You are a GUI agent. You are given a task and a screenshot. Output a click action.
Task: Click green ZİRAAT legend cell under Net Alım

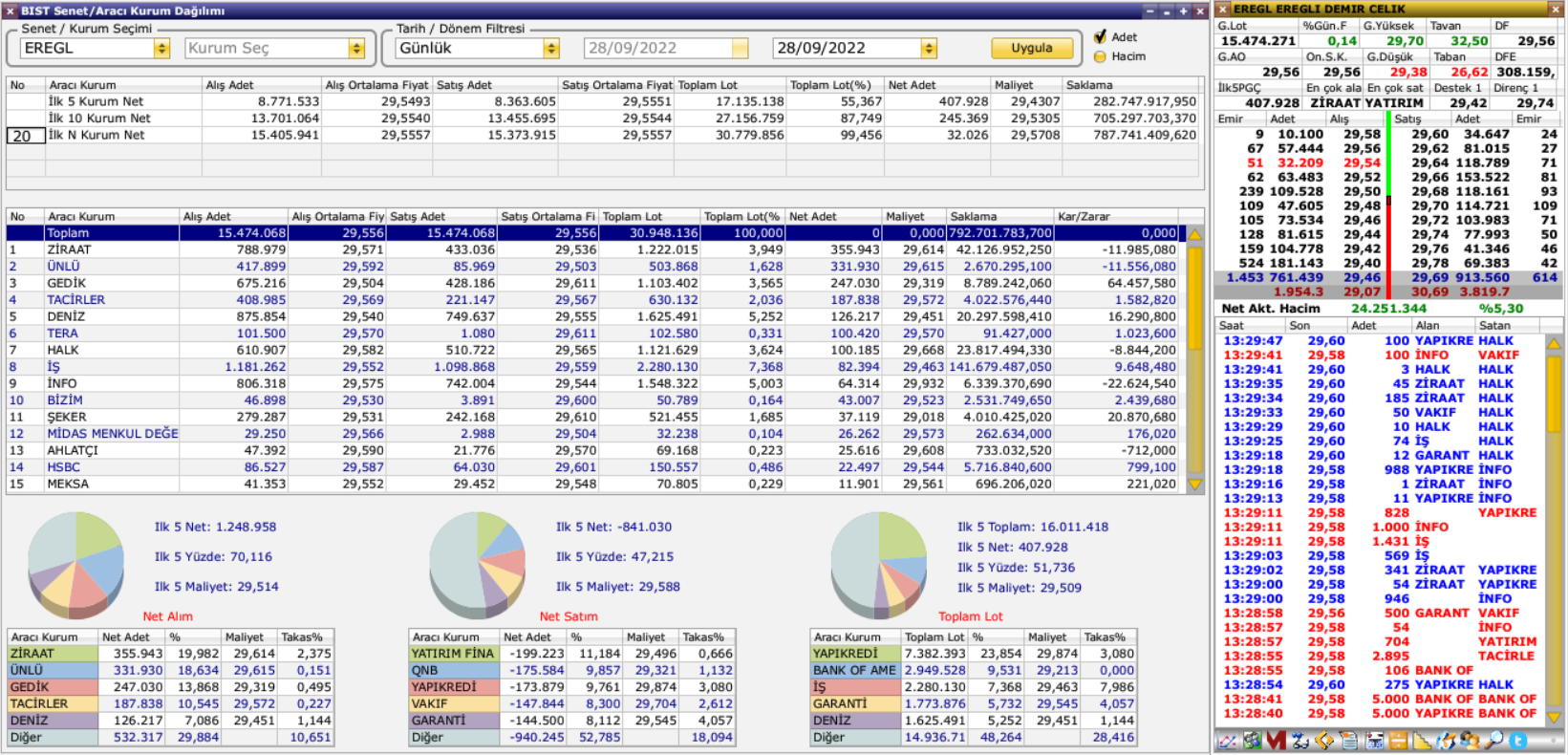pos(53,654)
